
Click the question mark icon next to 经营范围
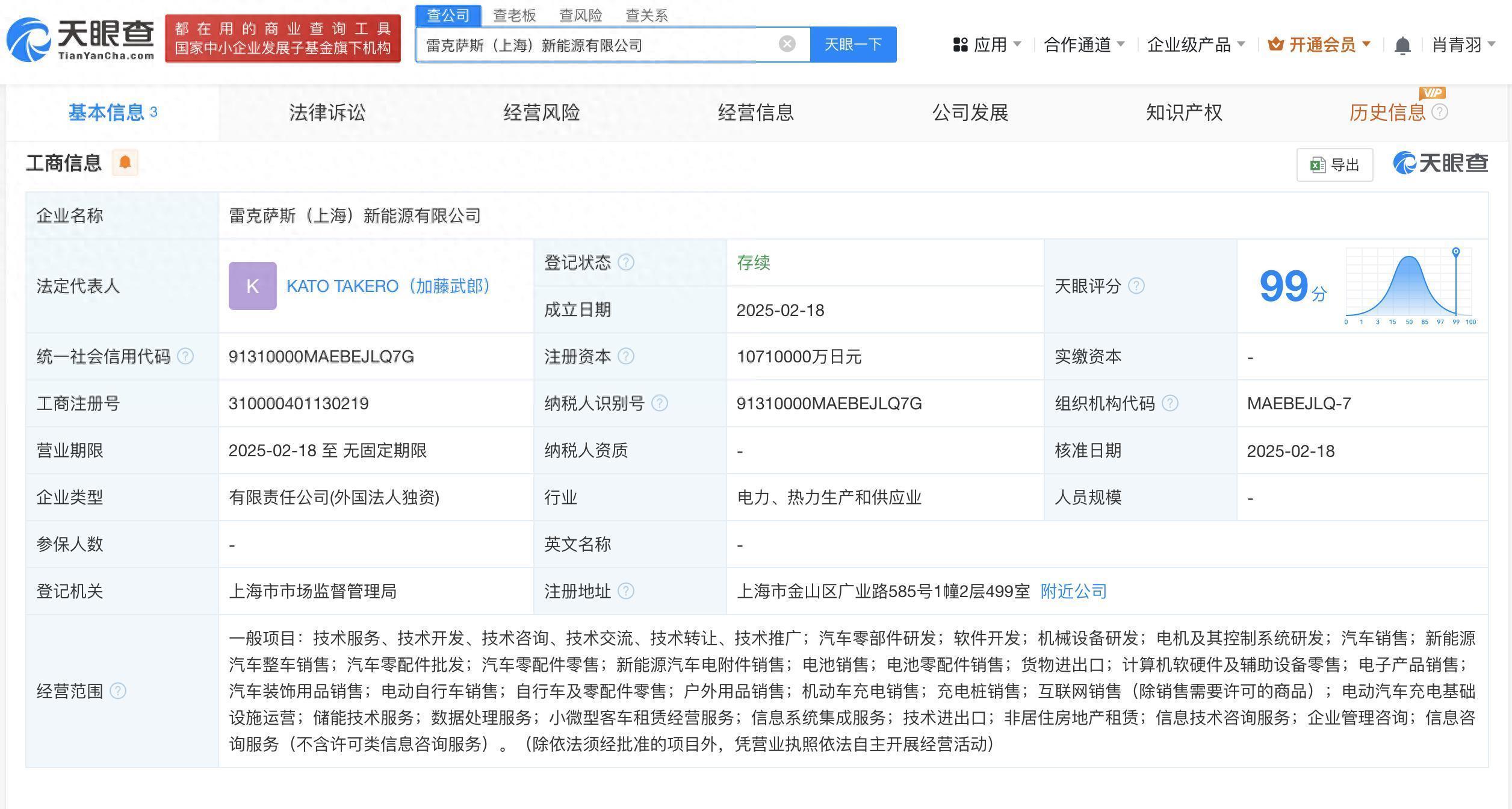tap(118, 691)
